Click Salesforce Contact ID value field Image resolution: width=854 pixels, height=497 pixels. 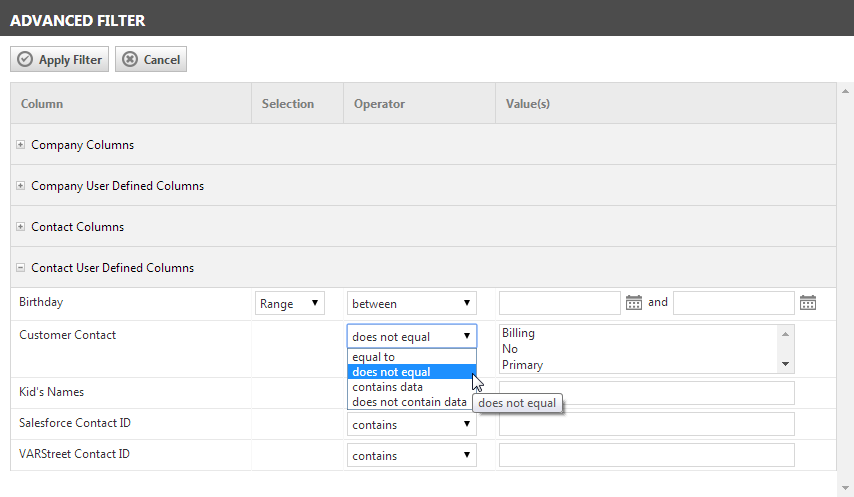pos(646,424)
